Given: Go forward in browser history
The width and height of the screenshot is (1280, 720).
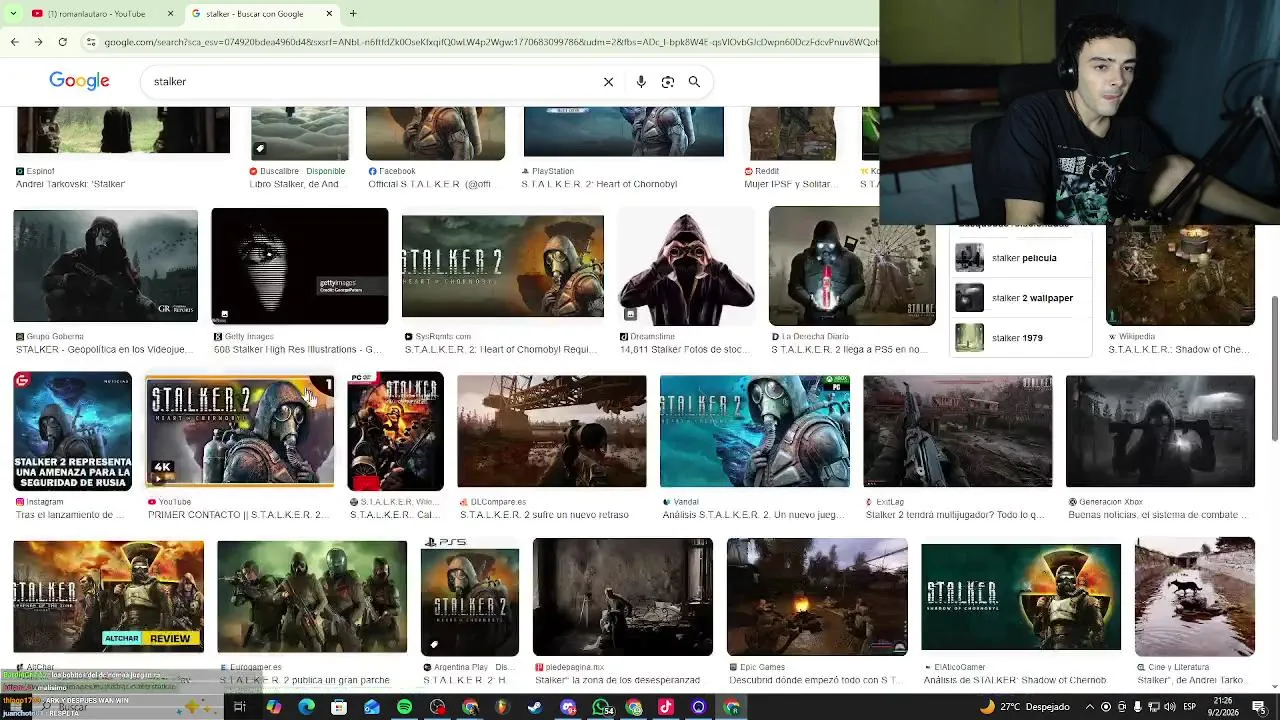Looking at the screenshot, I should [x=38, y=42].
